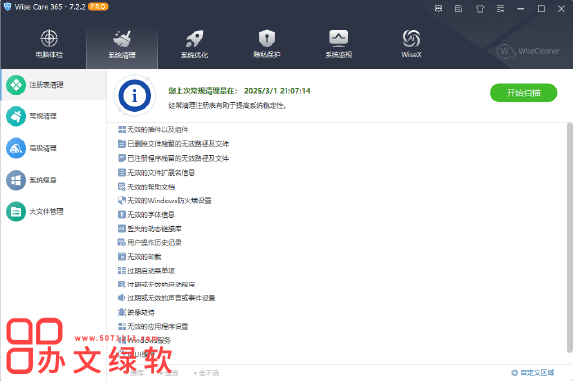Viewport: 573px width, 382px height.
Task: Click folder icon beside 已删除文件残留的无效路径及文件
Action: point(122,144)
